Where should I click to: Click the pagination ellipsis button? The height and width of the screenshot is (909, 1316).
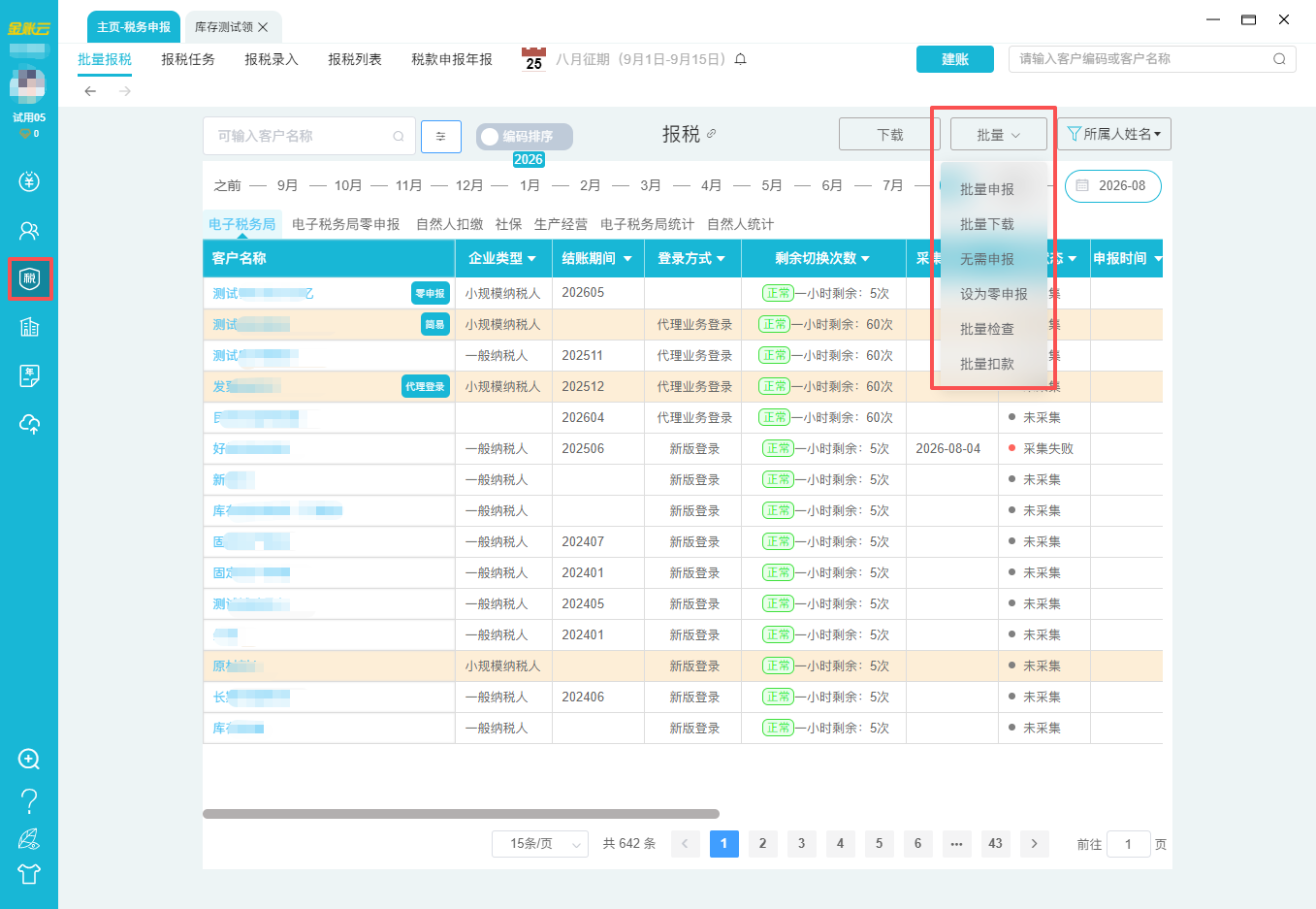click(x=956, y=844)
